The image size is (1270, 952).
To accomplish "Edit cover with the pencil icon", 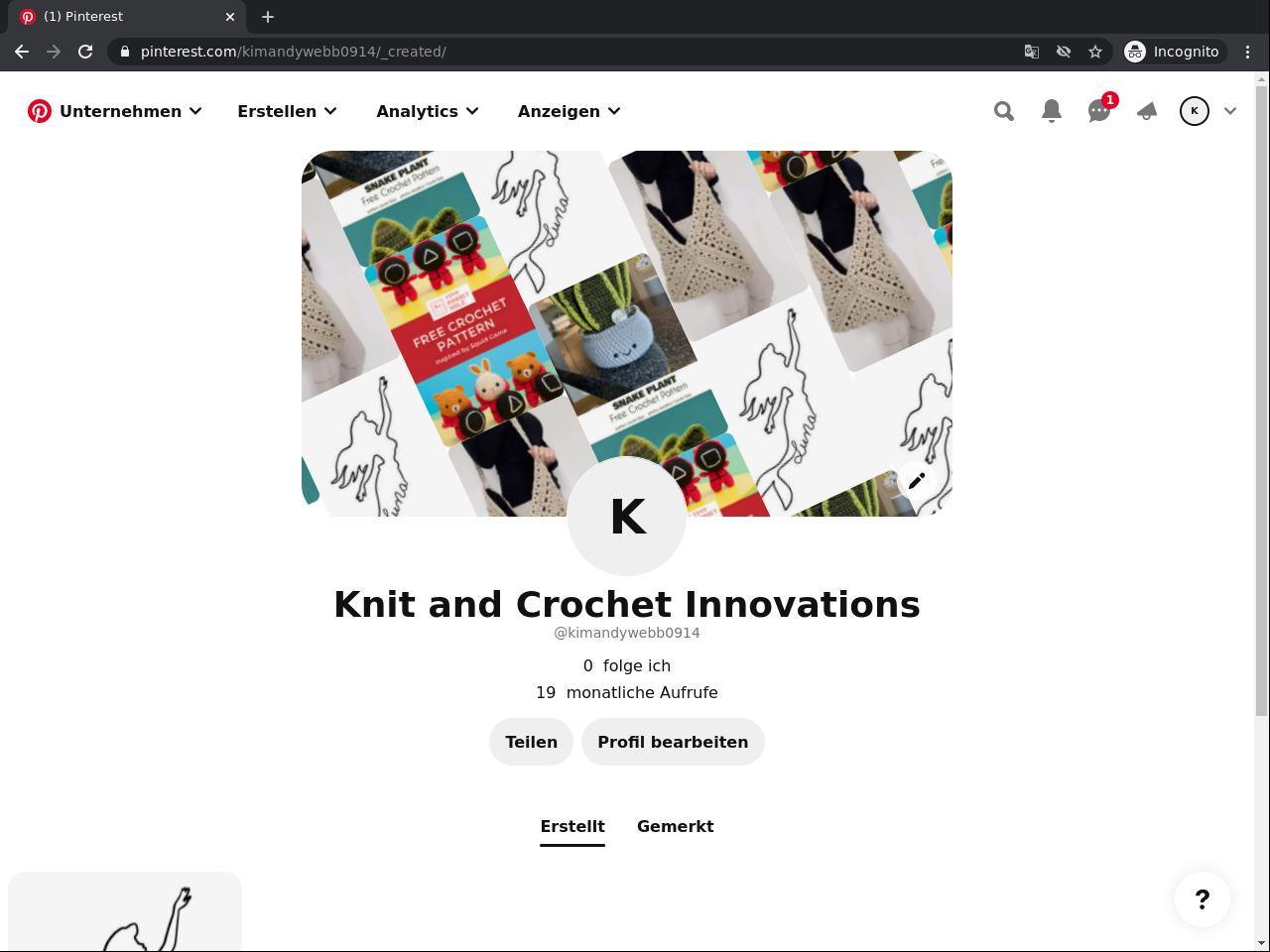I will point(917,481).
